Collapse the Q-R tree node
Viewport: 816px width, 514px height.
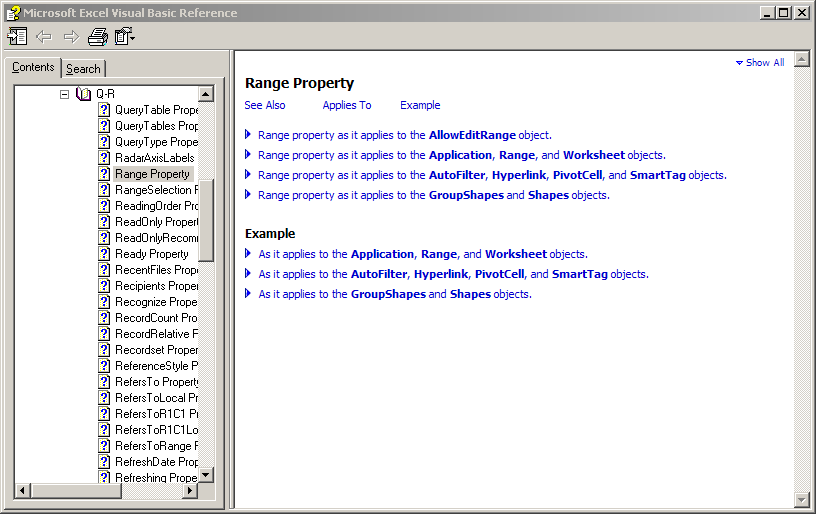point(65,94)
